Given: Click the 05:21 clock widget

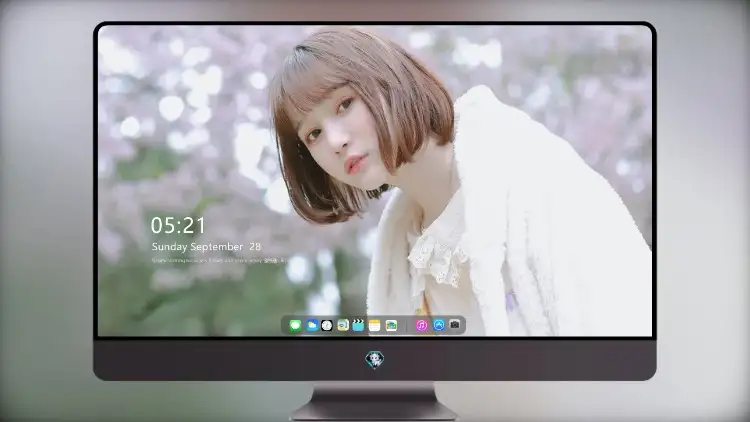Looking at the screenshot, I should tap(178, 225).
